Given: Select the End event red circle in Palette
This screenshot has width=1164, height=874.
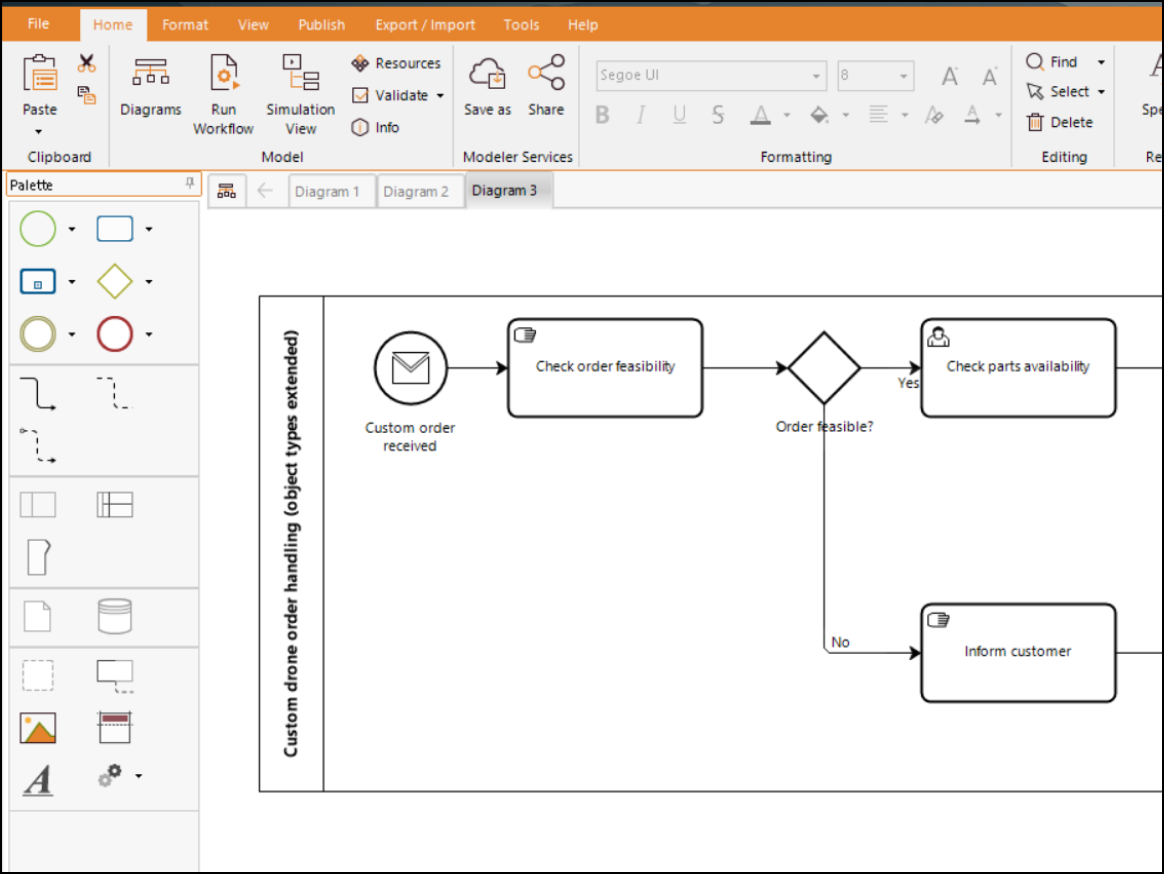Looking at the screenshot, I should click(114, 334).
